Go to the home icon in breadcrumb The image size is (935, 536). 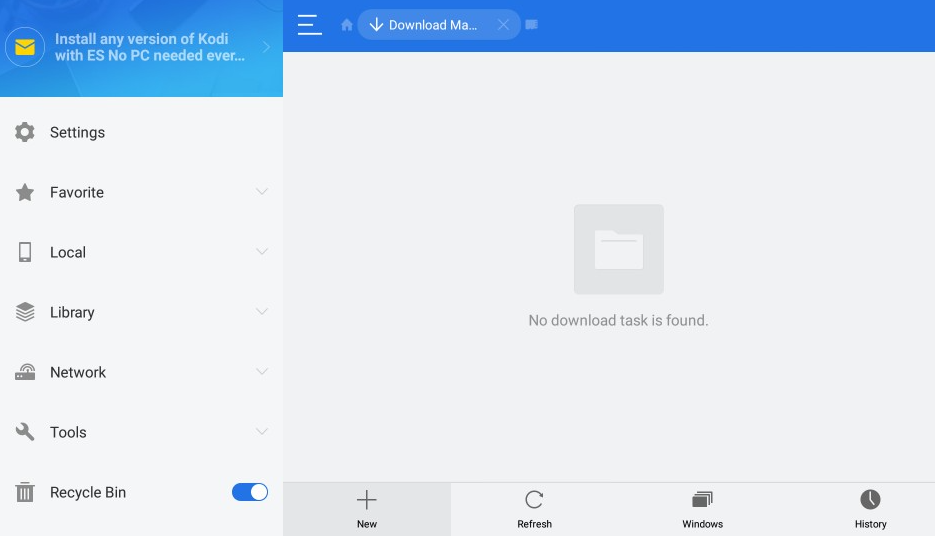(x=347, y=25)
